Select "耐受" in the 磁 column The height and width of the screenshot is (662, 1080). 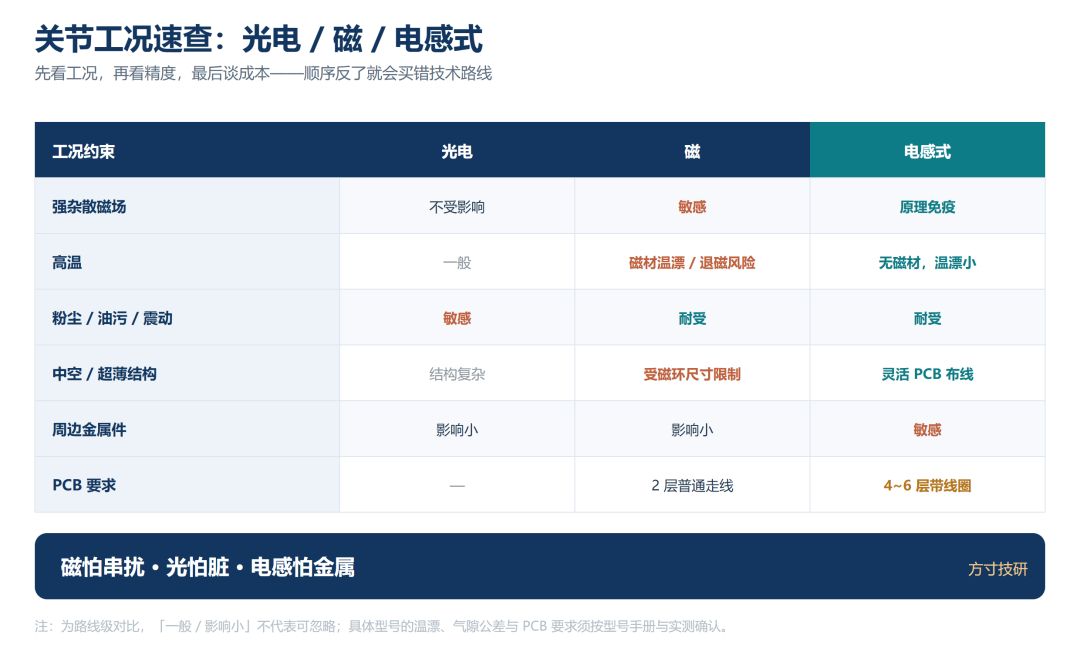coord(692,318)
